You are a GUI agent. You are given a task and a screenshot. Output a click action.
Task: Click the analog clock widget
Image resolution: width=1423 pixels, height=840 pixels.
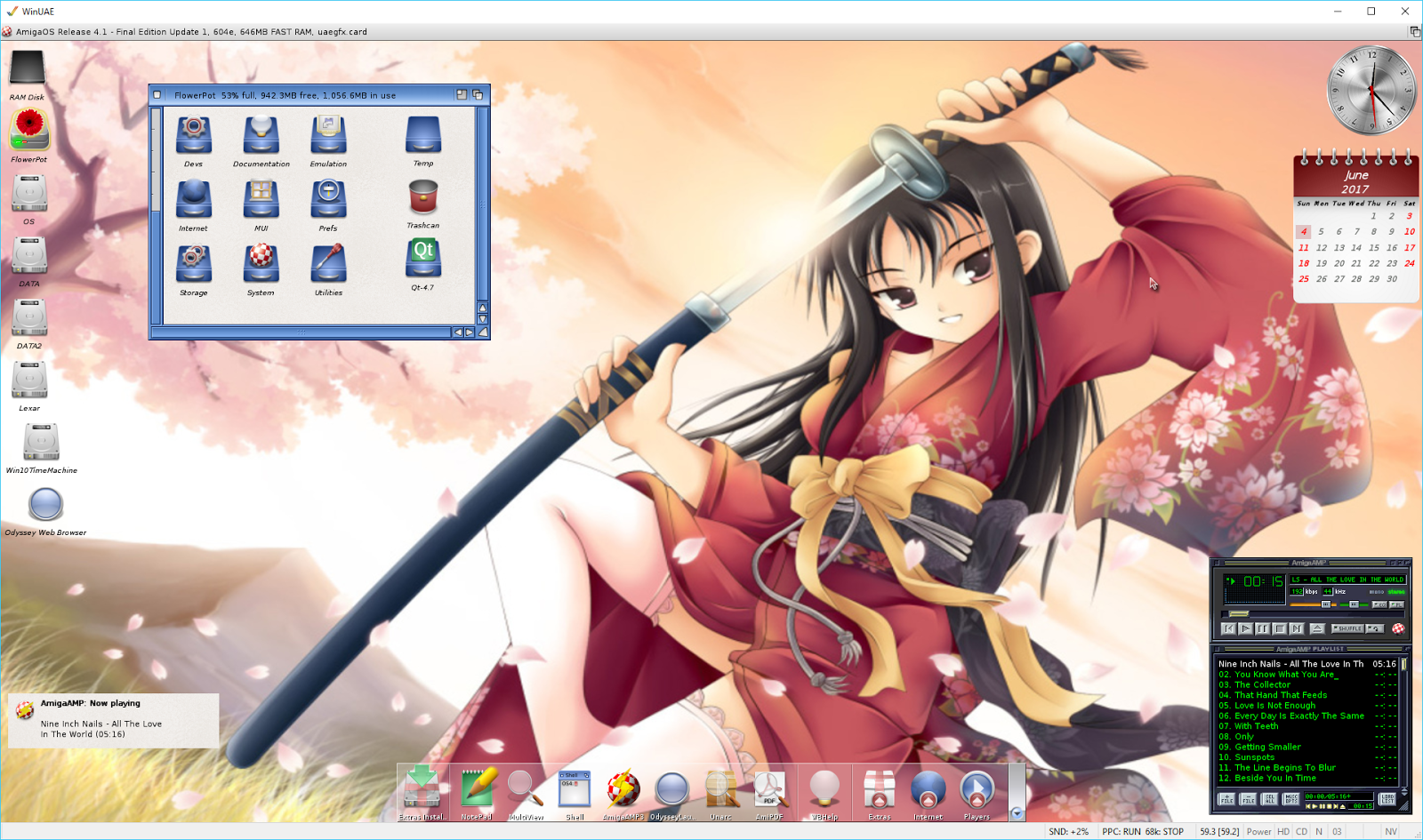1371,90
